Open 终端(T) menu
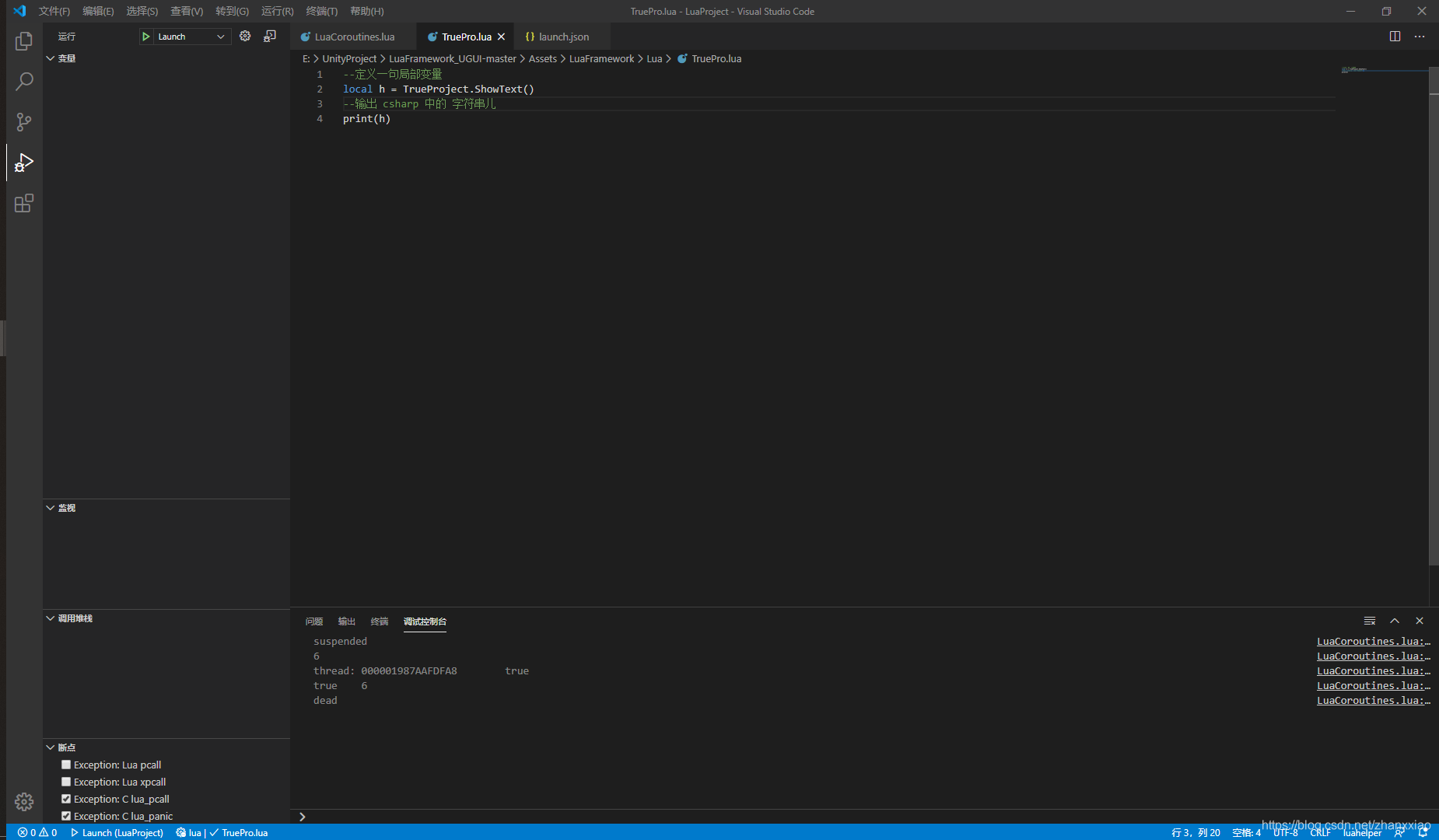The width and height of the screenshot is (1439, 840). pyautogui.click(x=322, y=11)
